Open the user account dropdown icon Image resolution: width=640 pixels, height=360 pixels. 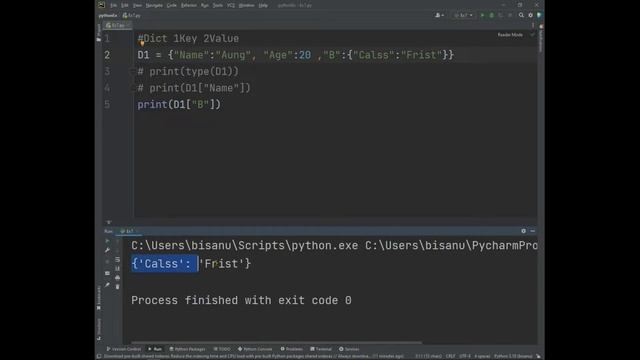tap(439, 15)
